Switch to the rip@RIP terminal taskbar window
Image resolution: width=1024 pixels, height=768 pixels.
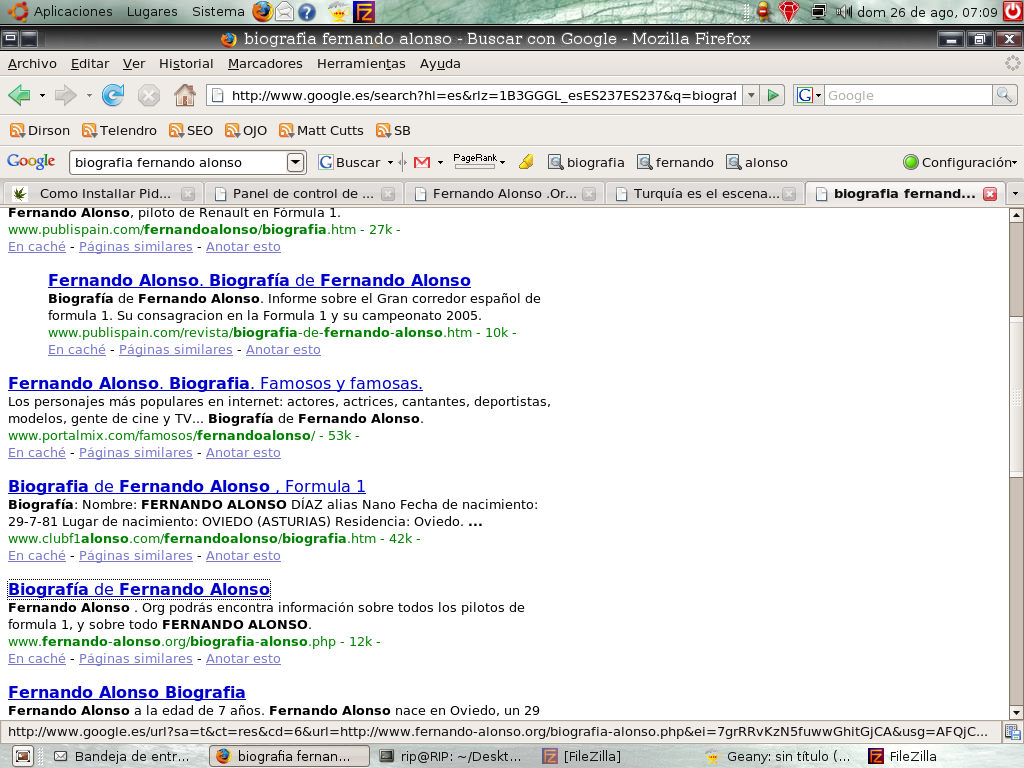click(453, 756)
